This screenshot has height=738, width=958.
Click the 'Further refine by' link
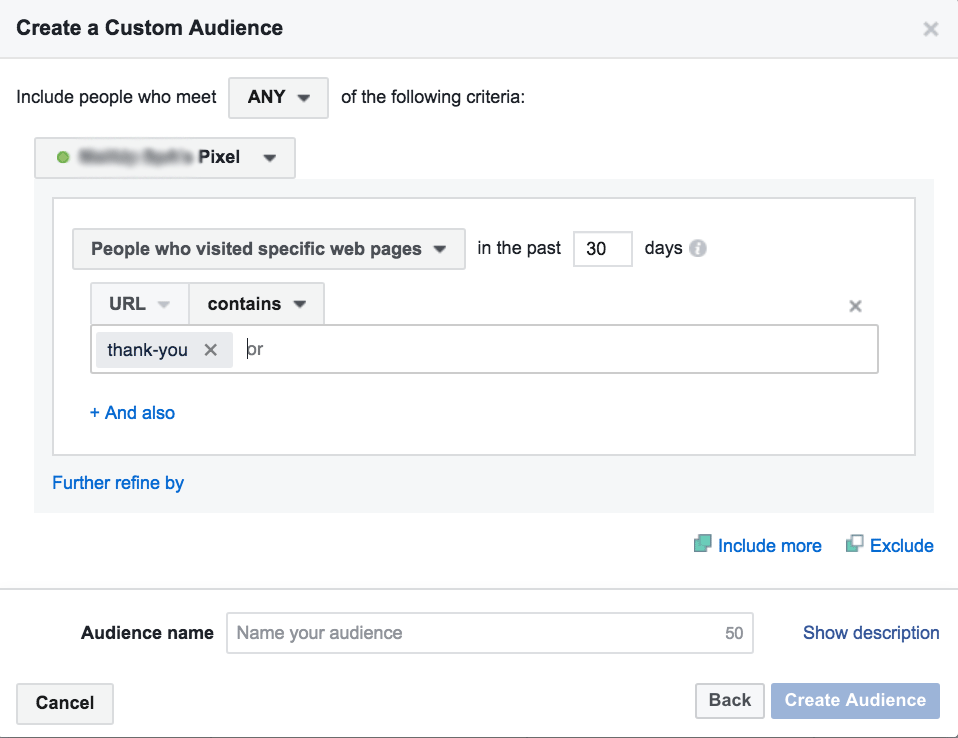tap(118, 483)
